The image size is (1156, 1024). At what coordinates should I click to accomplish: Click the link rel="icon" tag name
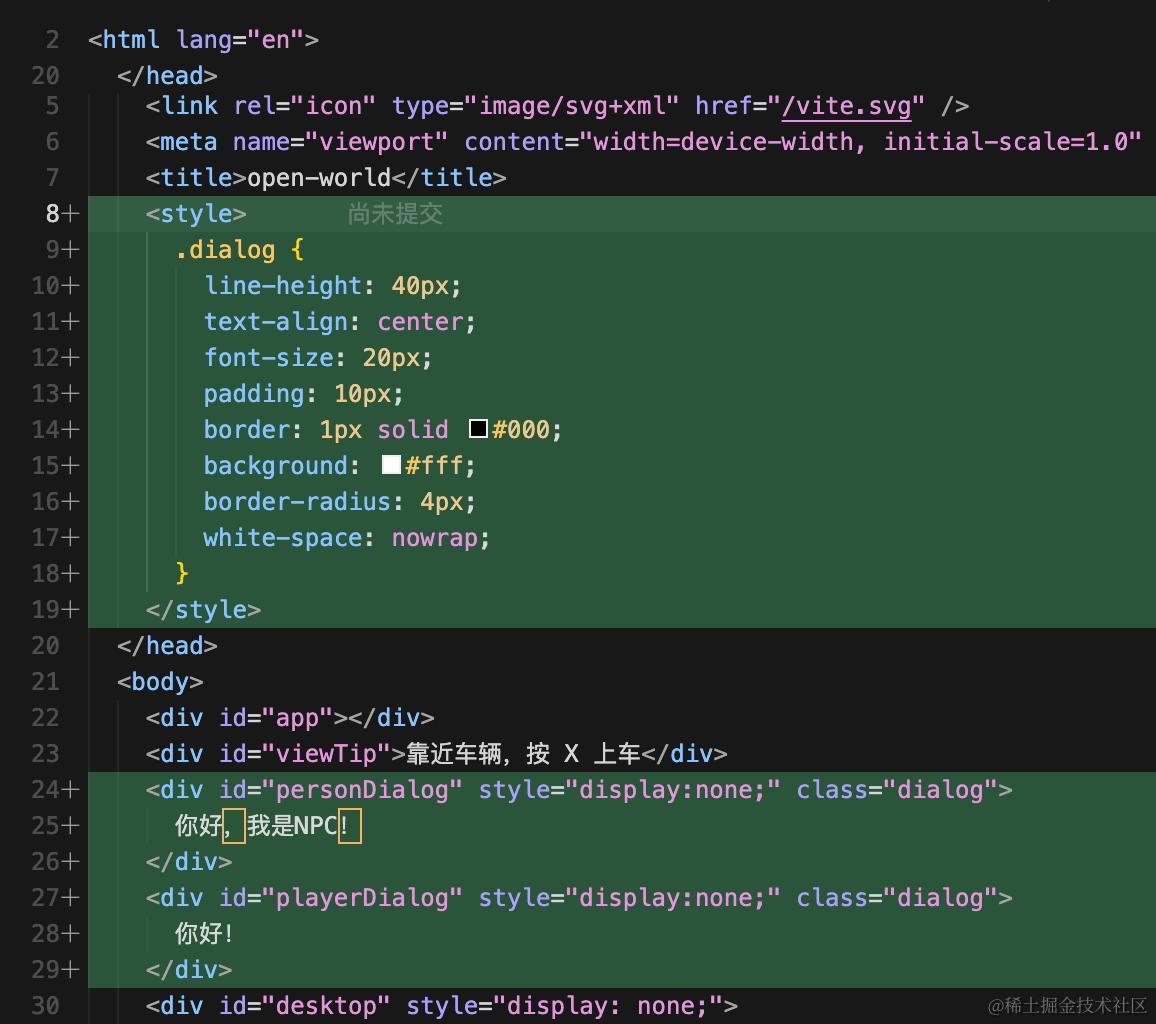[x=189, y=106]
